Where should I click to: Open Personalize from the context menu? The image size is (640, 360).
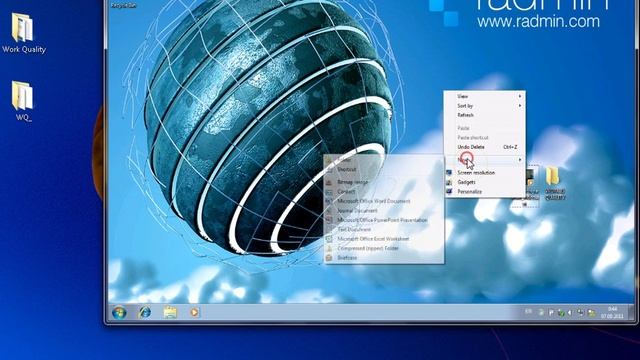tap(484, 191)
